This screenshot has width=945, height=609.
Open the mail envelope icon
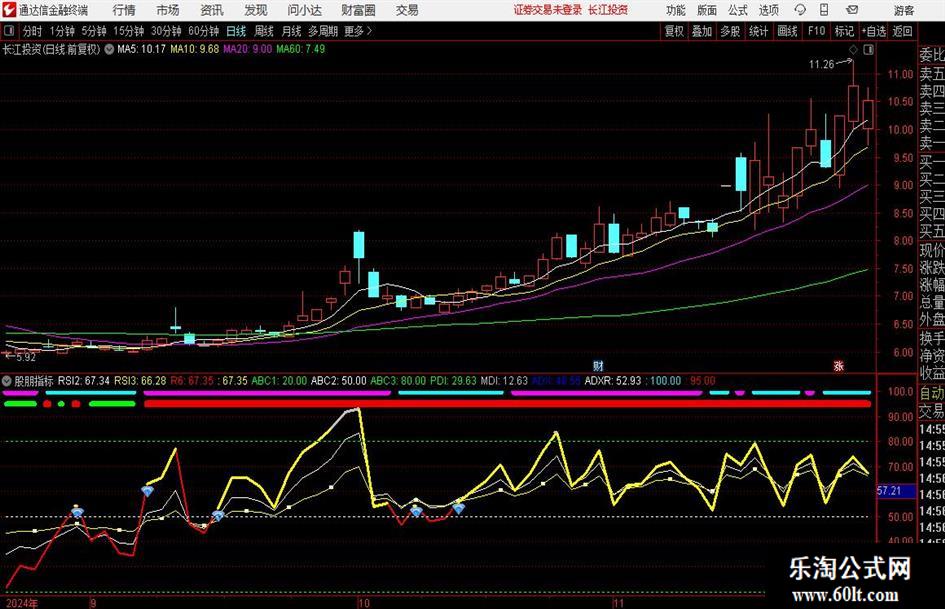pyautogui.click(x=852, y=10)
